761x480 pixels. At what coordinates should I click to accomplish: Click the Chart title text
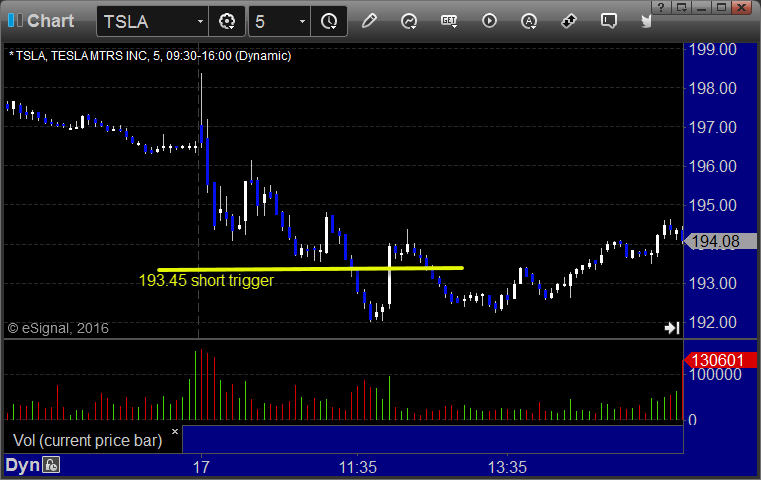click(x=50, y=21)
